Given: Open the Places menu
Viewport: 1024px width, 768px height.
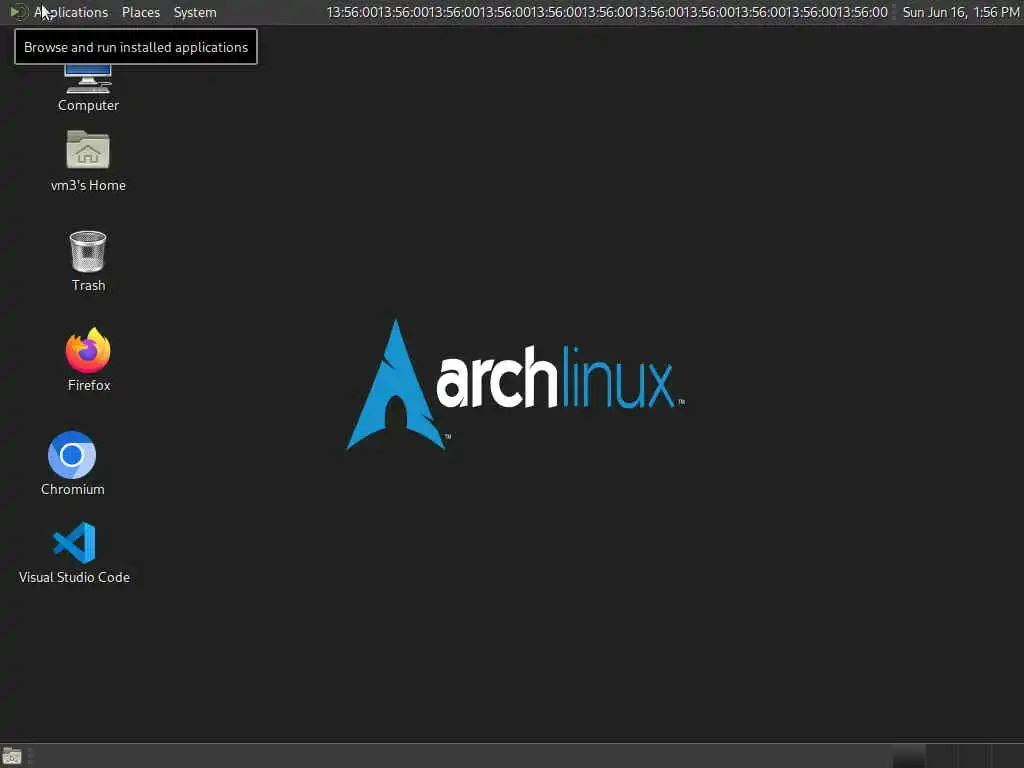Looking at the screenshot, I should pos(140,12).
